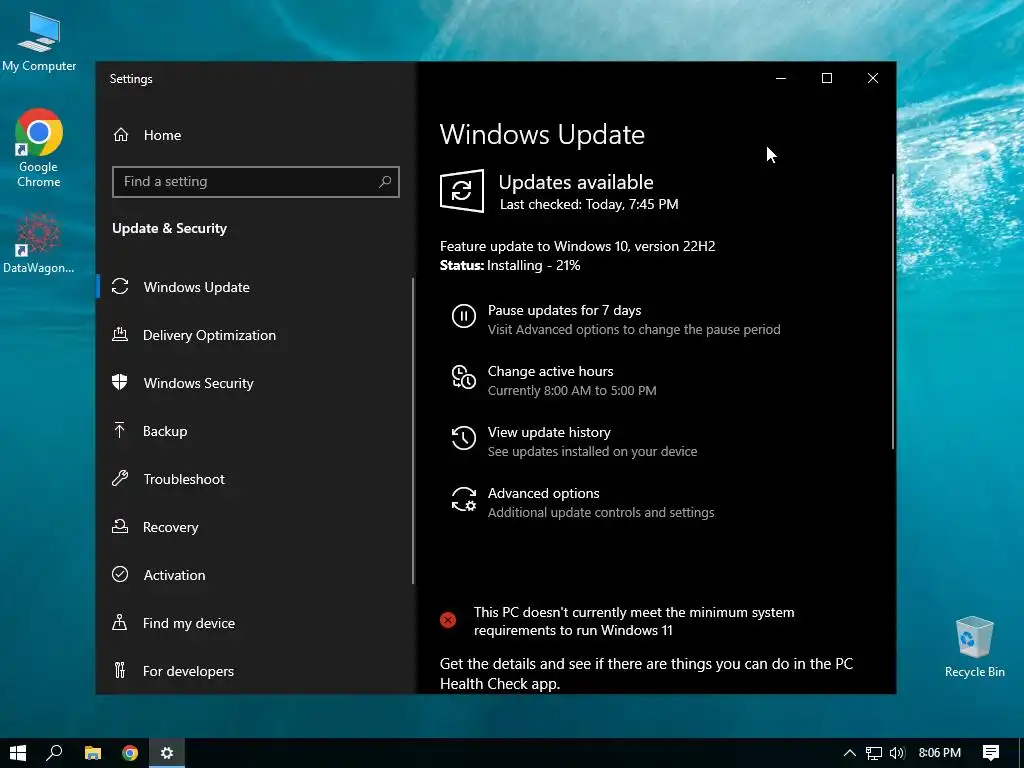The width and height of the screenshot is (1024, 768).
Task: Maximize the Settings window
Action: click(x=827, y=78)
